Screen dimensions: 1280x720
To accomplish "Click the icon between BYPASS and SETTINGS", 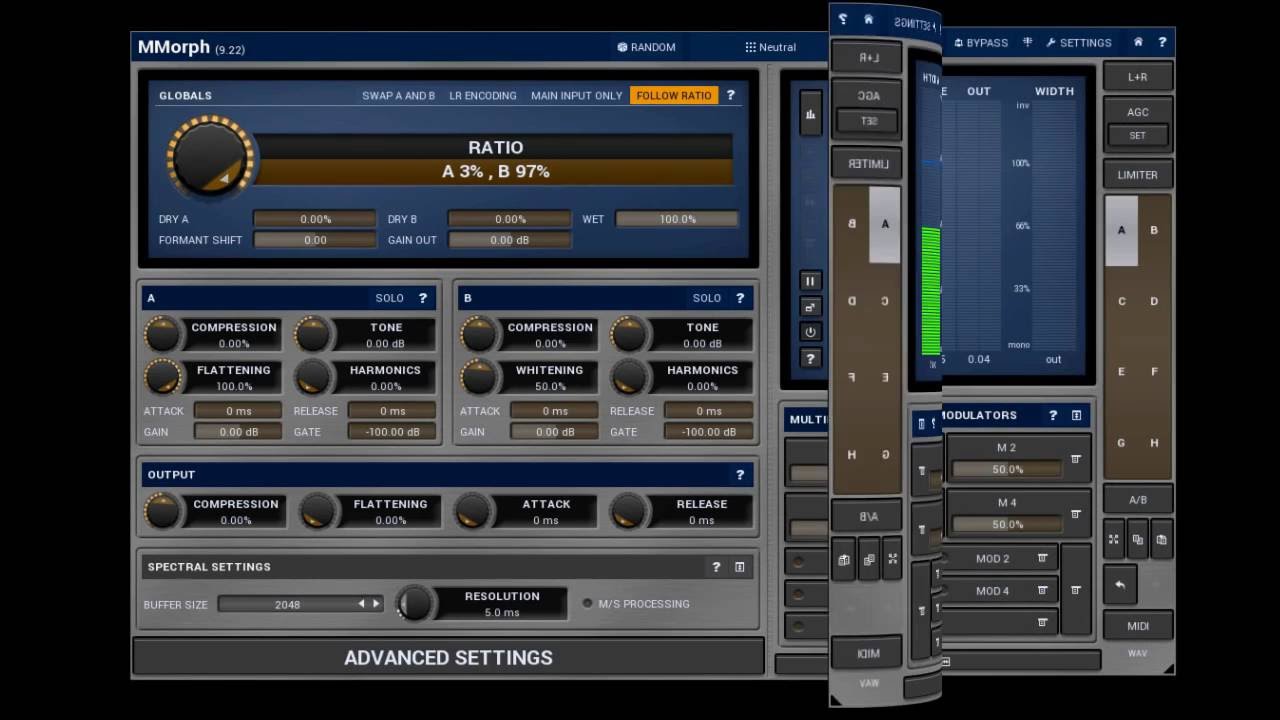I will 1027,43.
